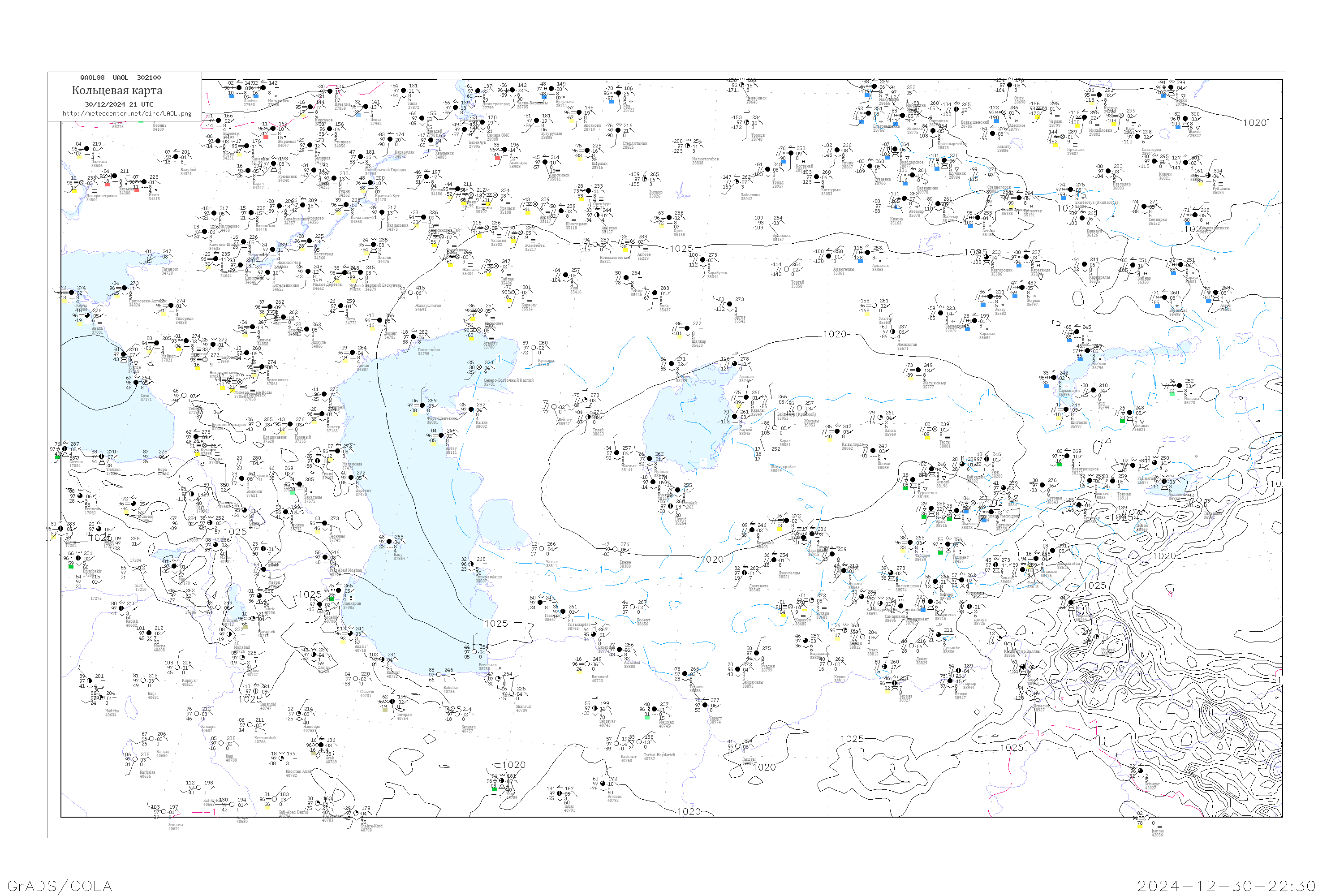Click the 'QAOL98 UAOL 302100' header code
Screen dimensions: 1344x896
(x=120, y=78)
